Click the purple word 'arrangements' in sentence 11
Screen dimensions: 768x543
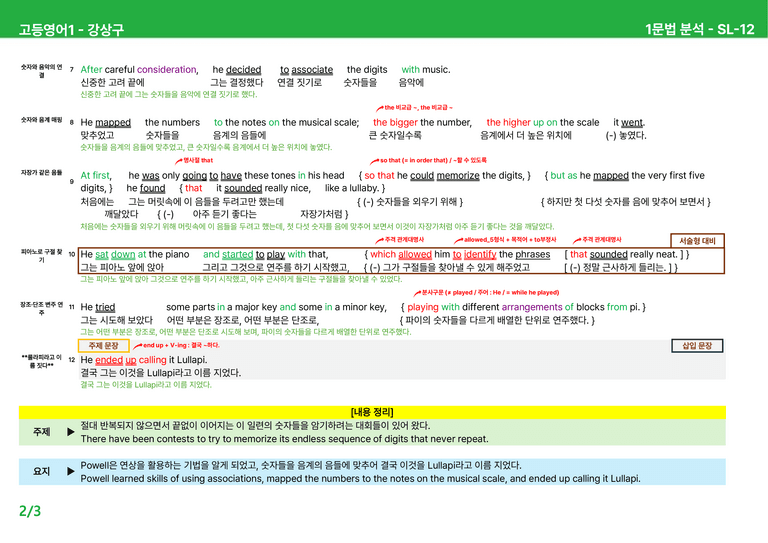(x=532, y=307)
